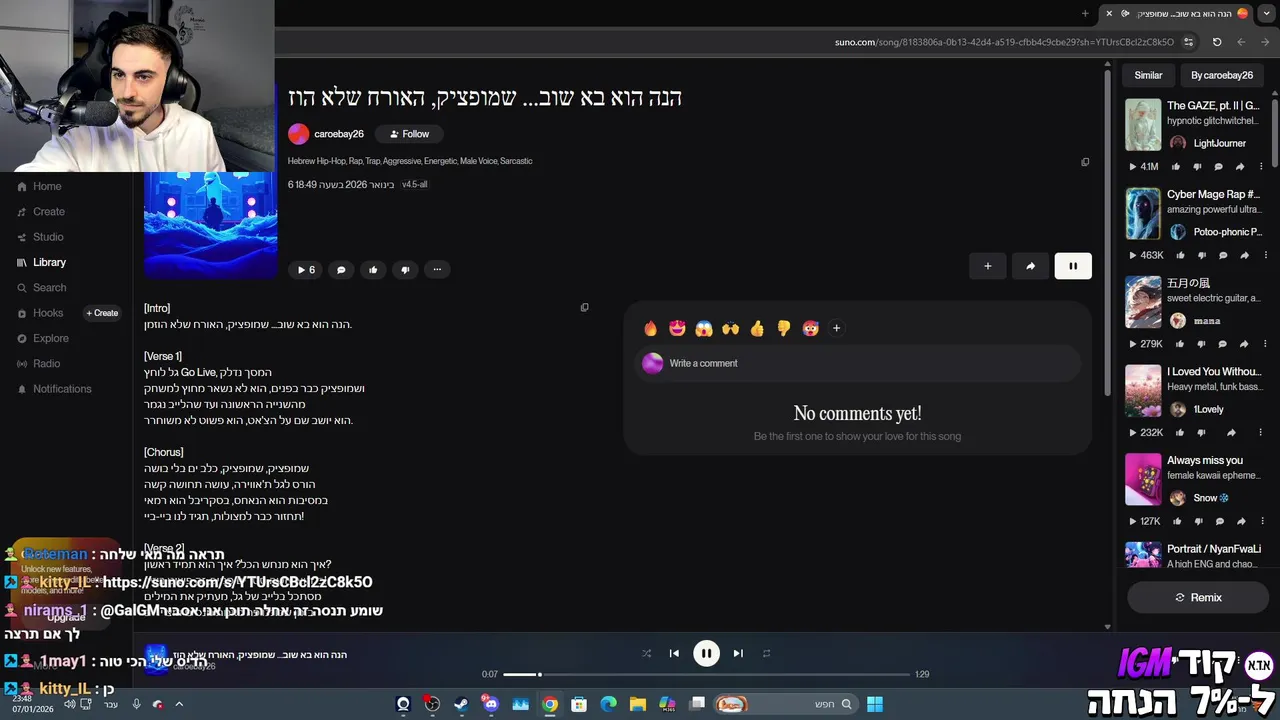Share the Cyber Mage Rap track

1244,255
